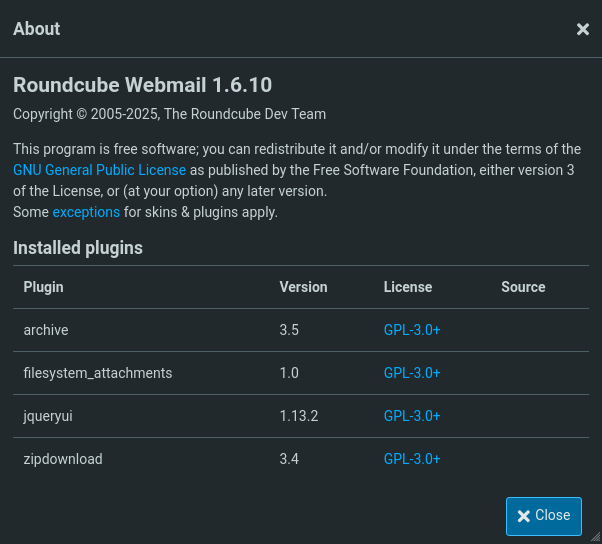Screen dimensions: 602x544
Task: Select the zipdownload plugin name
Action: pyautogui.click(x=63, y=459)
